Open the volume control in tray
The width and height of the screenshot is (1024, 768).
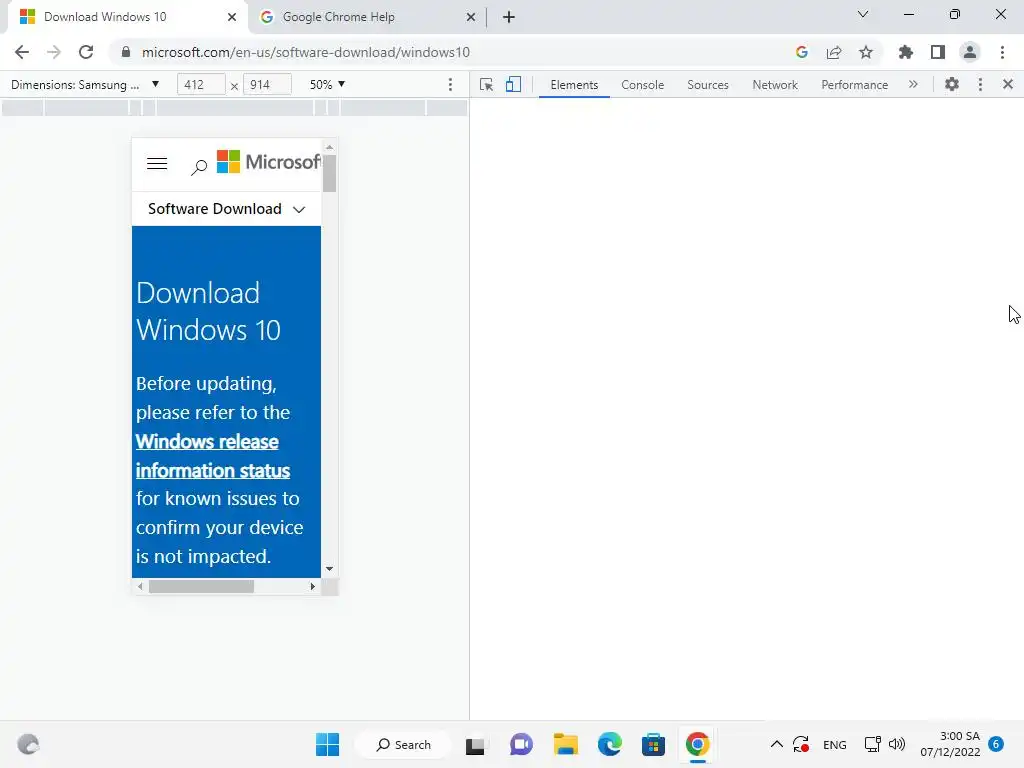coord(897,744)
